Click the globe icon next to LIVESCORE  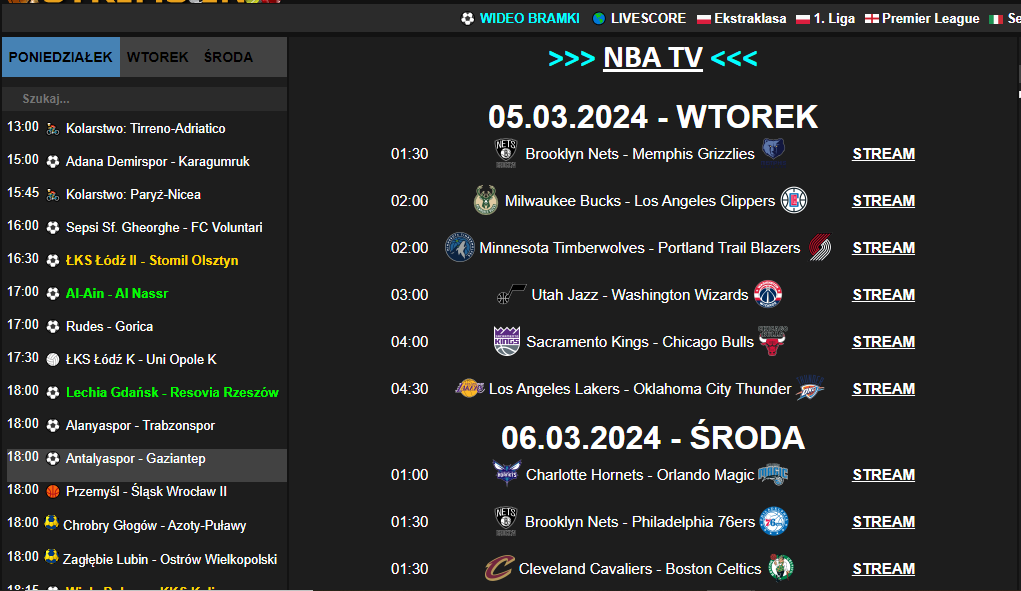(598, 19)
